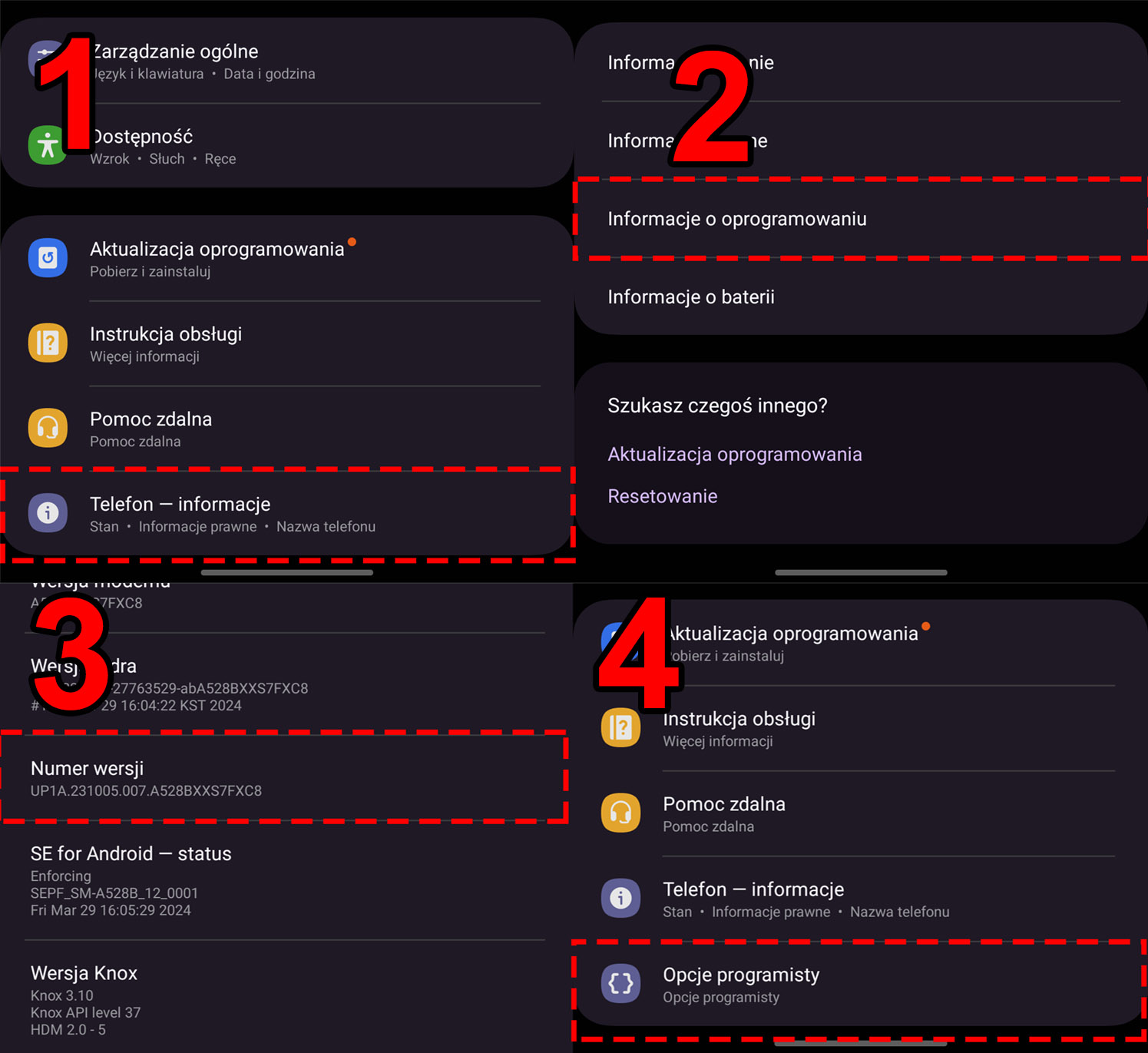This screenshot has height=1053, width=1148.
Task: Tap the navigation handle bar below panel 2
Action: tap(861, 572)
